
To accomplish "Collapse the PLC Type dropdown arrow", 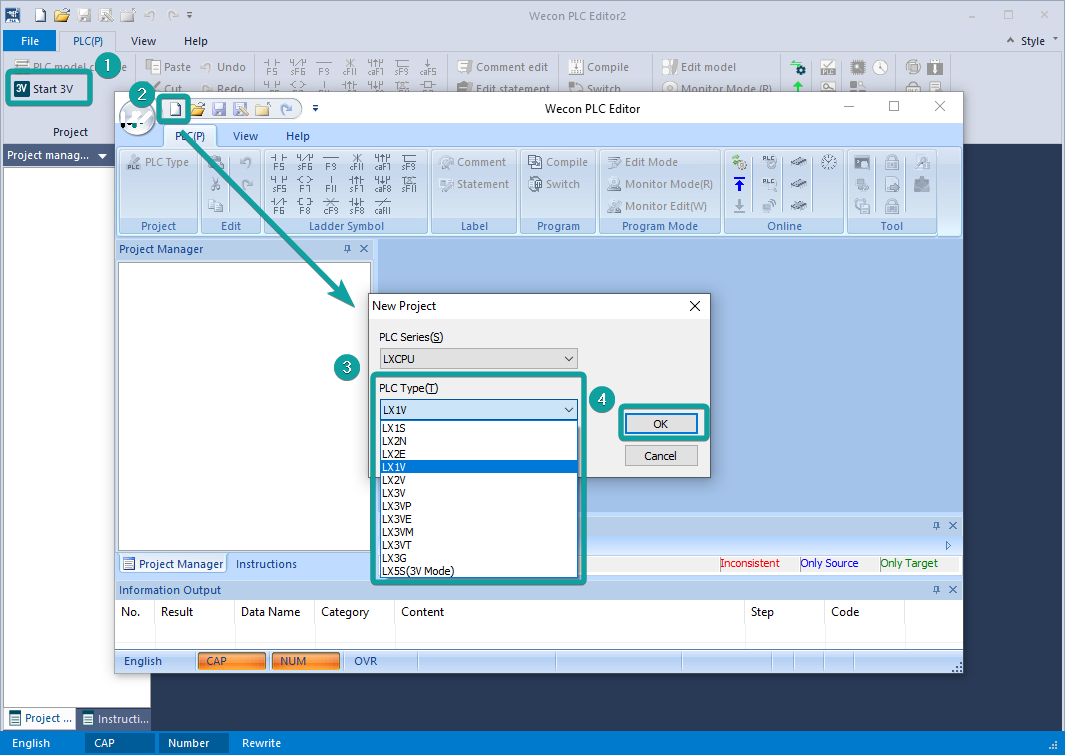I will 568,409.
